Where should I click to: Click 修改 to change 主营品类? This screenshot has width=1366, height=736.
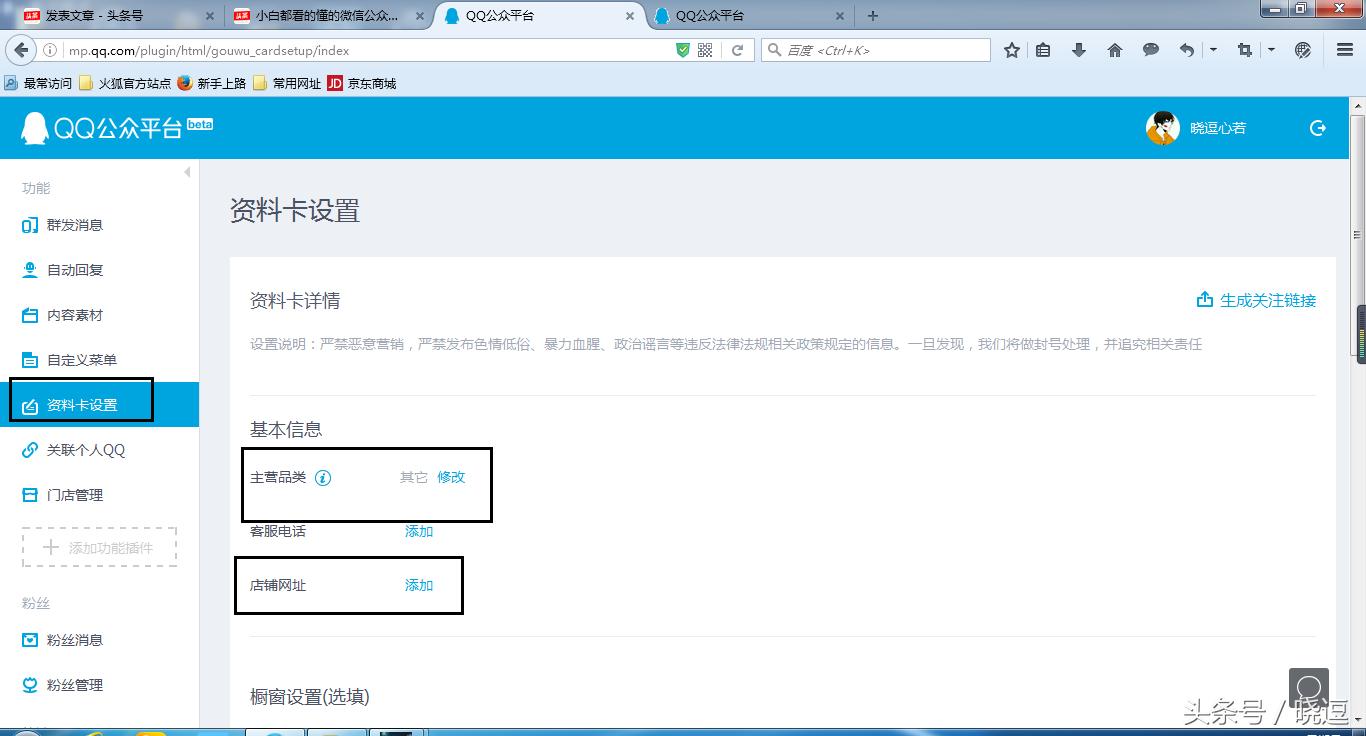(x=451, y=478)
